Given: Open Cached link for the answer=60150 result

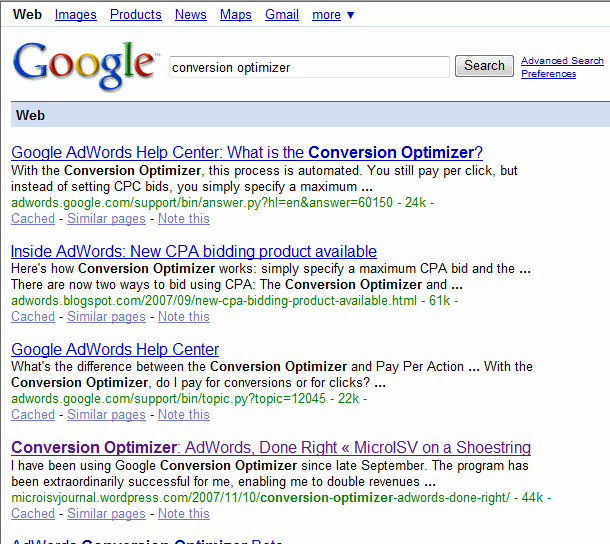Looking at the screenshot, I should pyautogui.click(x=33, y=218).
